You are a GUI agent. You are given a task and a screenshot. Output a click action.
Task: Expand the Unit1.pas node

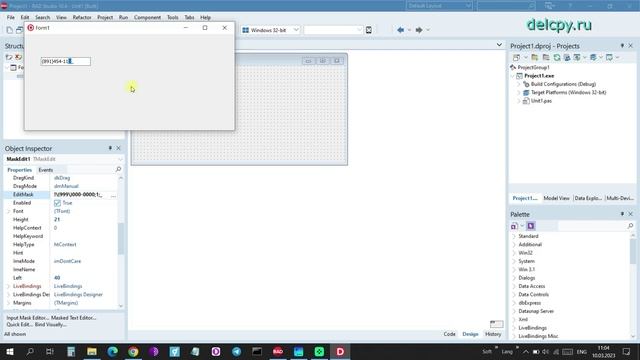[519, 101]
